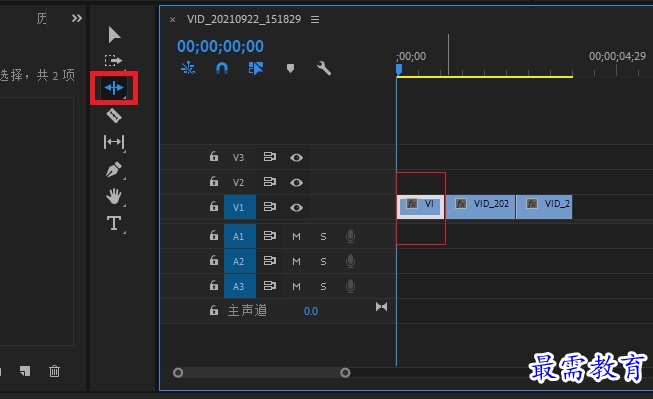Viewport: 653px width, 399px height.
Task: Toggle sync lock for V1
Action: coord(269,207)
